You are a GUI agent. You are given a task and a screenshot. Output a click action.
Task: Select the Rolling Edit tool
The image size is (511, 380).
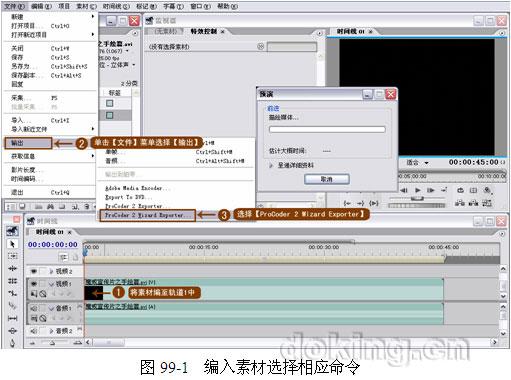click(12, 281)
